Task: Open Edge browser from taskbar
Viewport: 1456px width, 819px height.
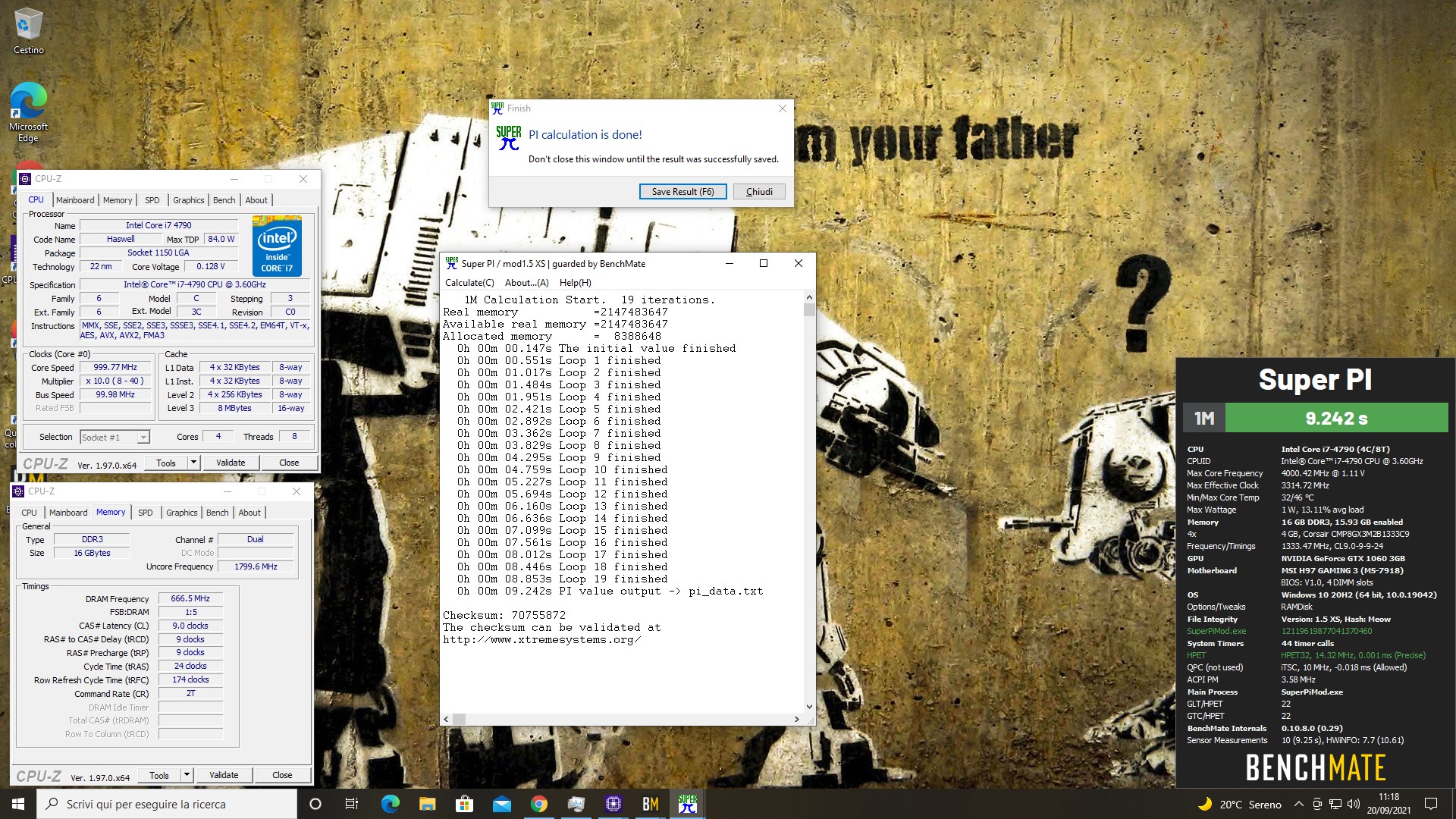Action: pos(390,804)
